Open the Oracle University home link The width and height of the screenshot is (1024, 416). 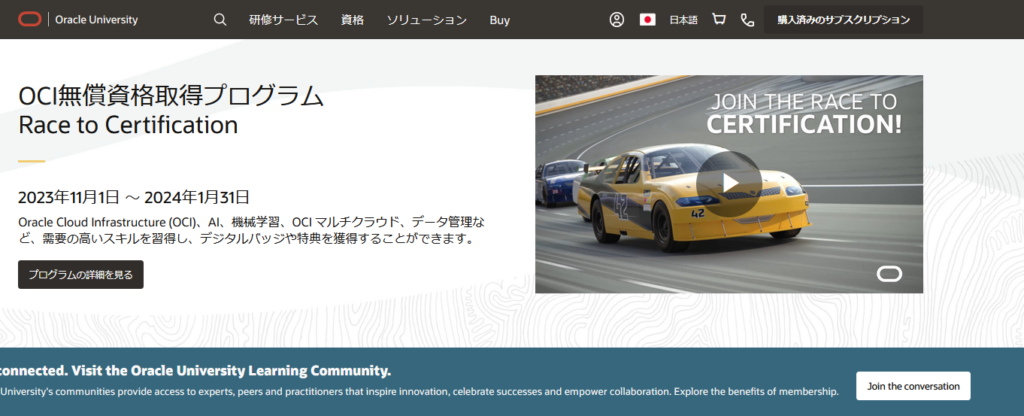tap(96, 20)
